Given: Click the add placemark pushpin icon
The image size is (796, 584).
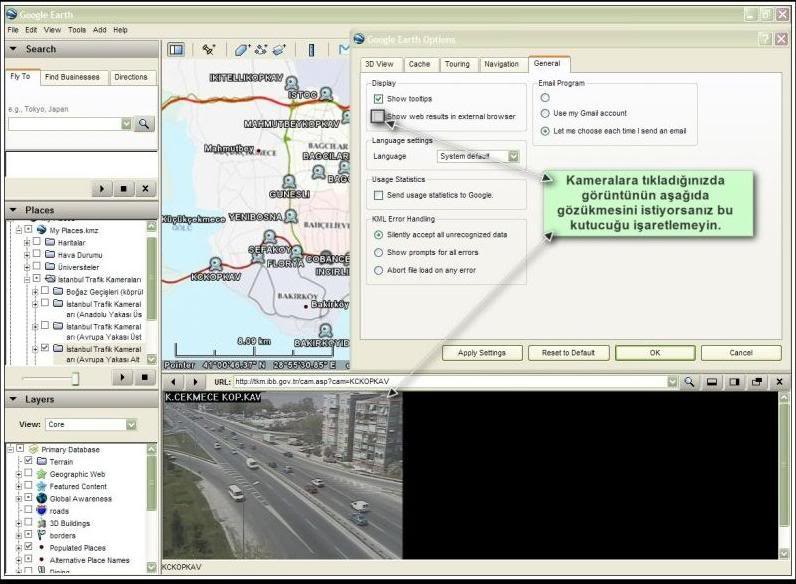Looking at the screenshot, I should point(208,49).
